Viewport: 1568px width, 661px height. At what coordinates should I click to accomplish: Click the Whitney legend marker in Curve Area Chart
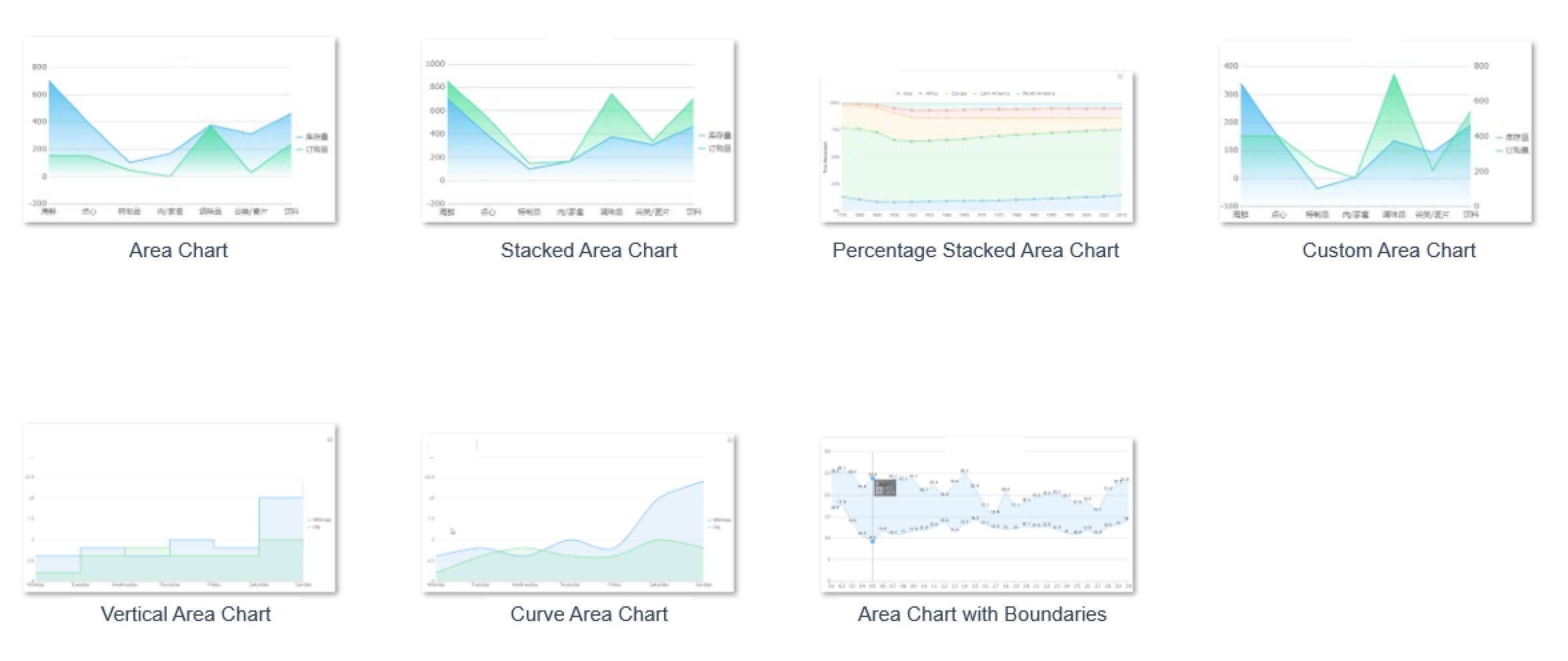(x=709, y=522)
